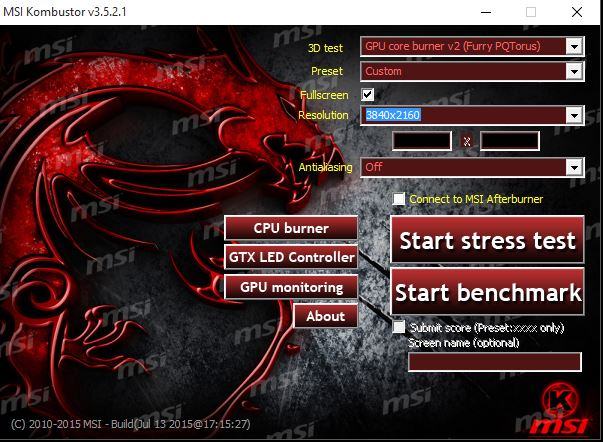Close the MSI Kombustor window

[577, 12]
